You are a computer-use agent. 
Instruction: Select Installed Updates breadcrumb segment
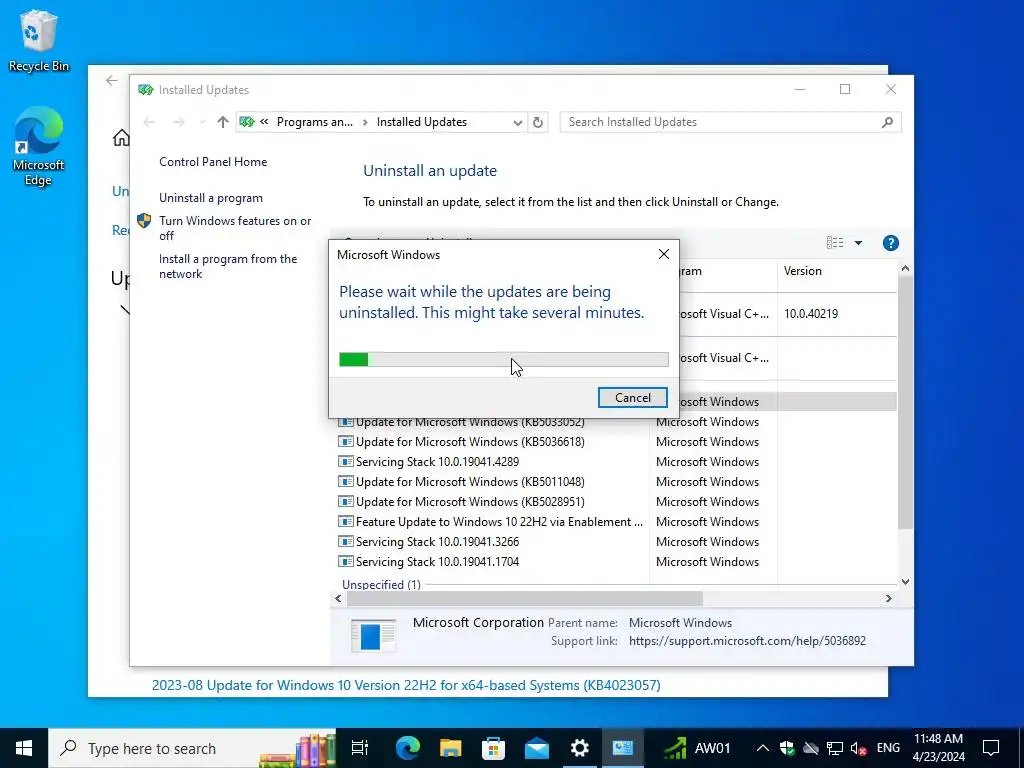(x=422, y=122)
